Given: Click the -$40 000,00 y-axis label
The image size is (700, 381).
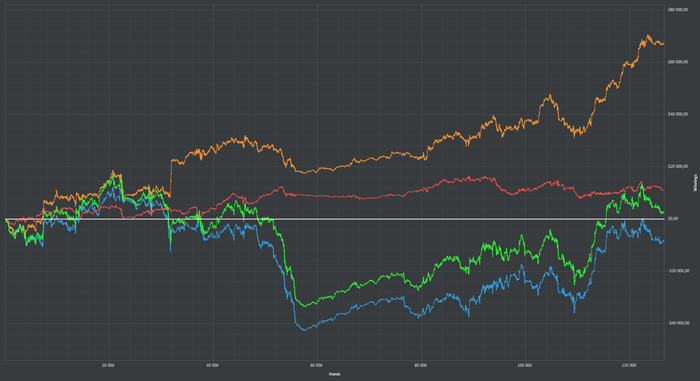Looking at the screenshot, I should (679, 323).
